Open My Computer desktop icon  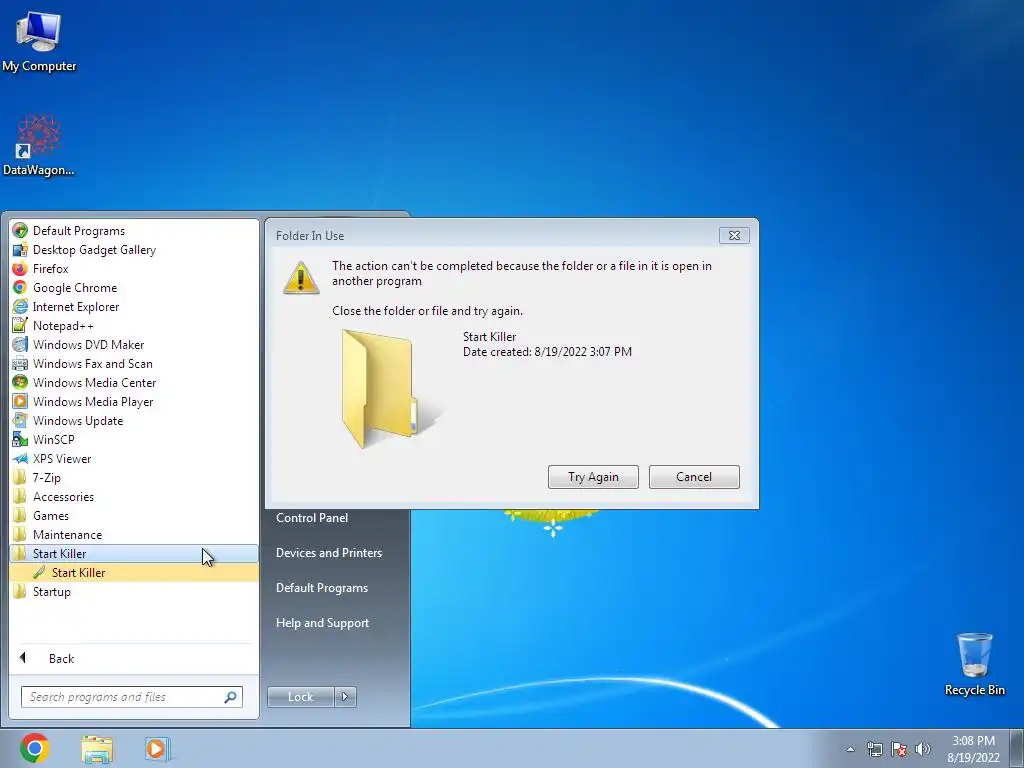point(39,40)
